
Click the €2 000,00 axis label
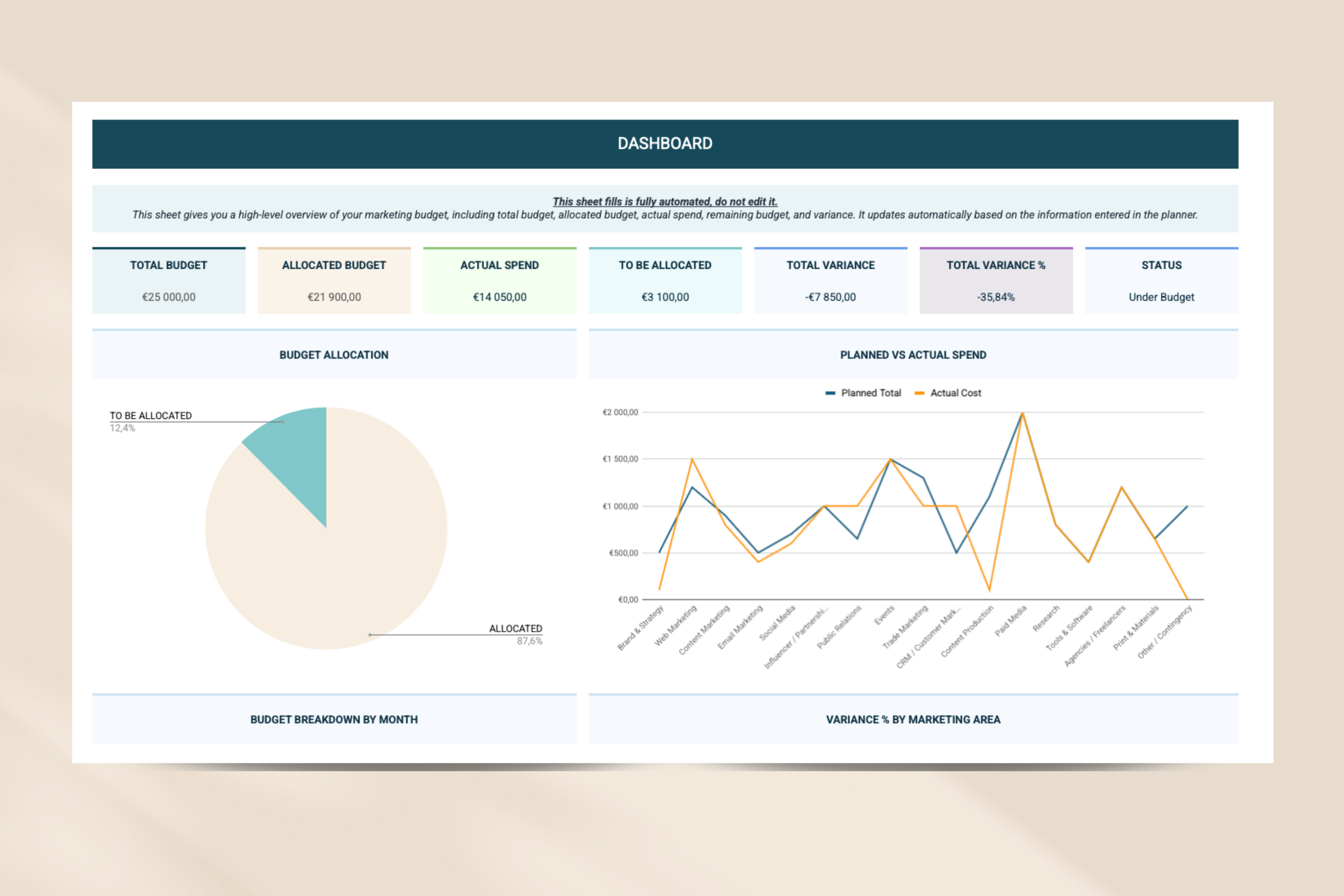coord(620,412)
